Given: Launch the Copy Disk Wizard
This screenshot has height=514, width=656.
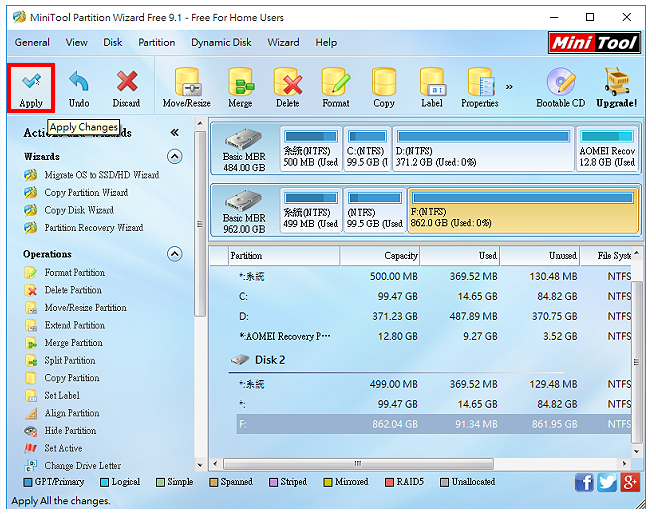Looking at the screenshot, I should [69, 210].
